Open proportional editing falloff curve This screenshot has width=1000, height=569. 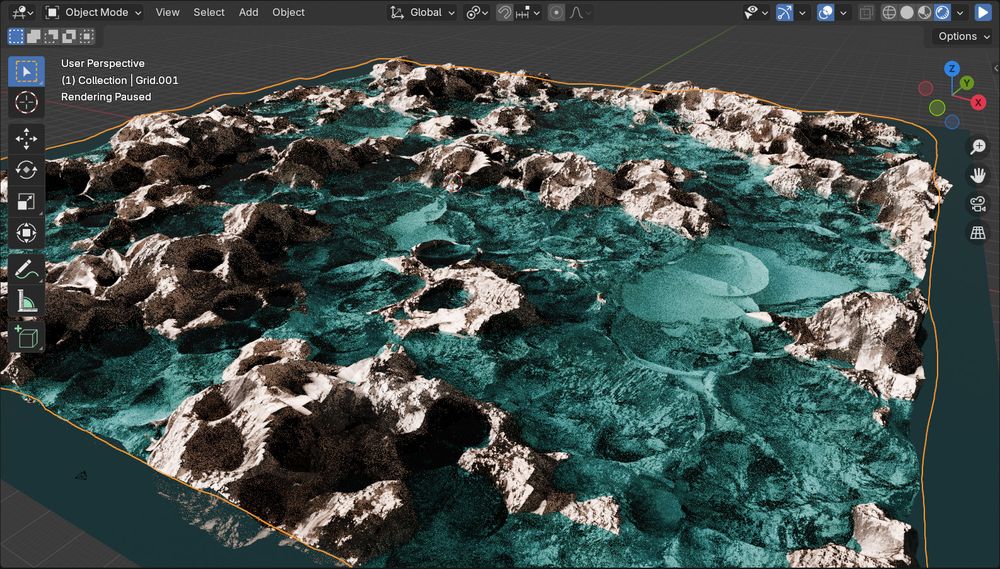[x=579, y=12]
